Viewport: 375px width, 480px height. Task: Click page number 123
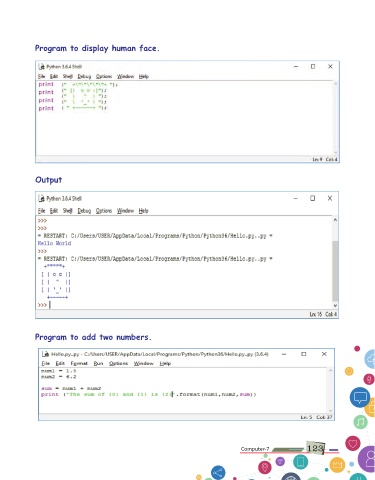[x=315, y=448]
